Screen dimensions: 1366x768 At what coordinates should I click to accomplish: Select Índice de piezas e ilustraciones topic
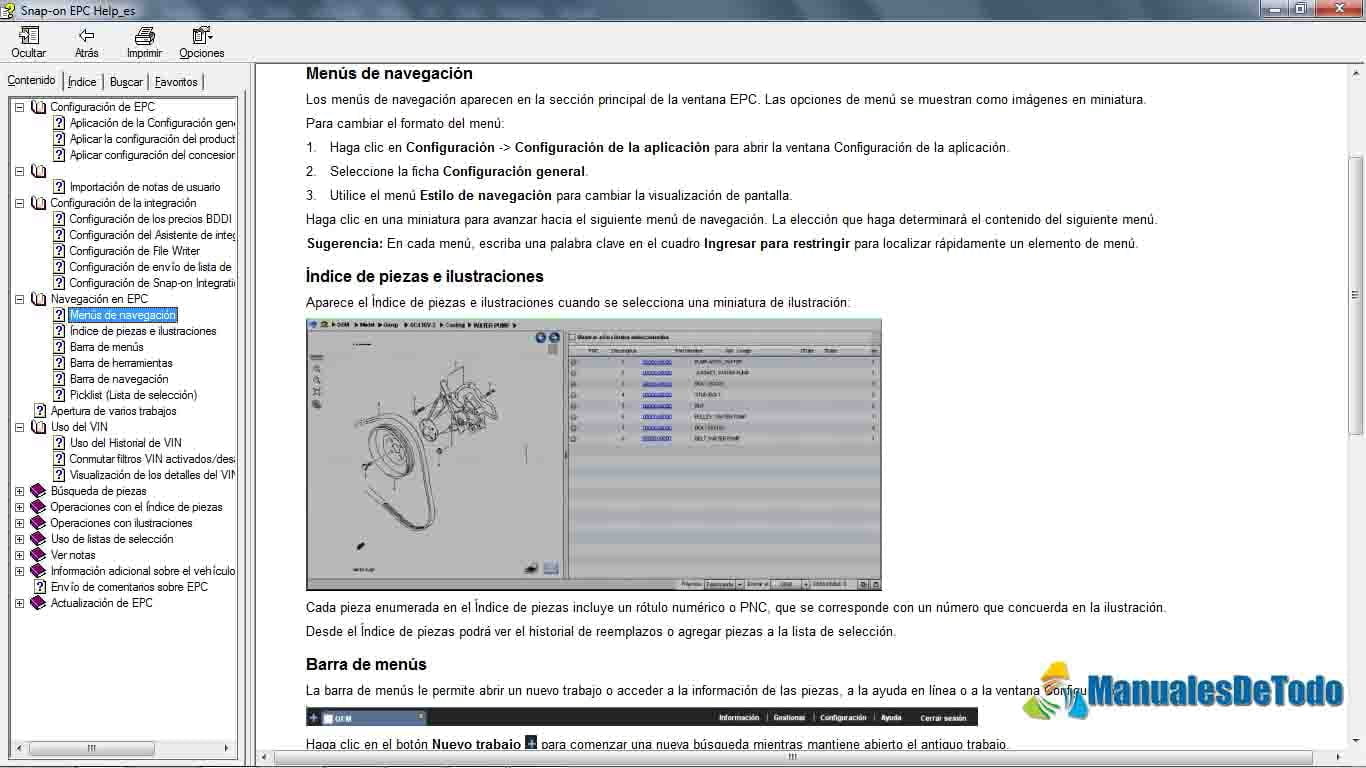point(143,331)
